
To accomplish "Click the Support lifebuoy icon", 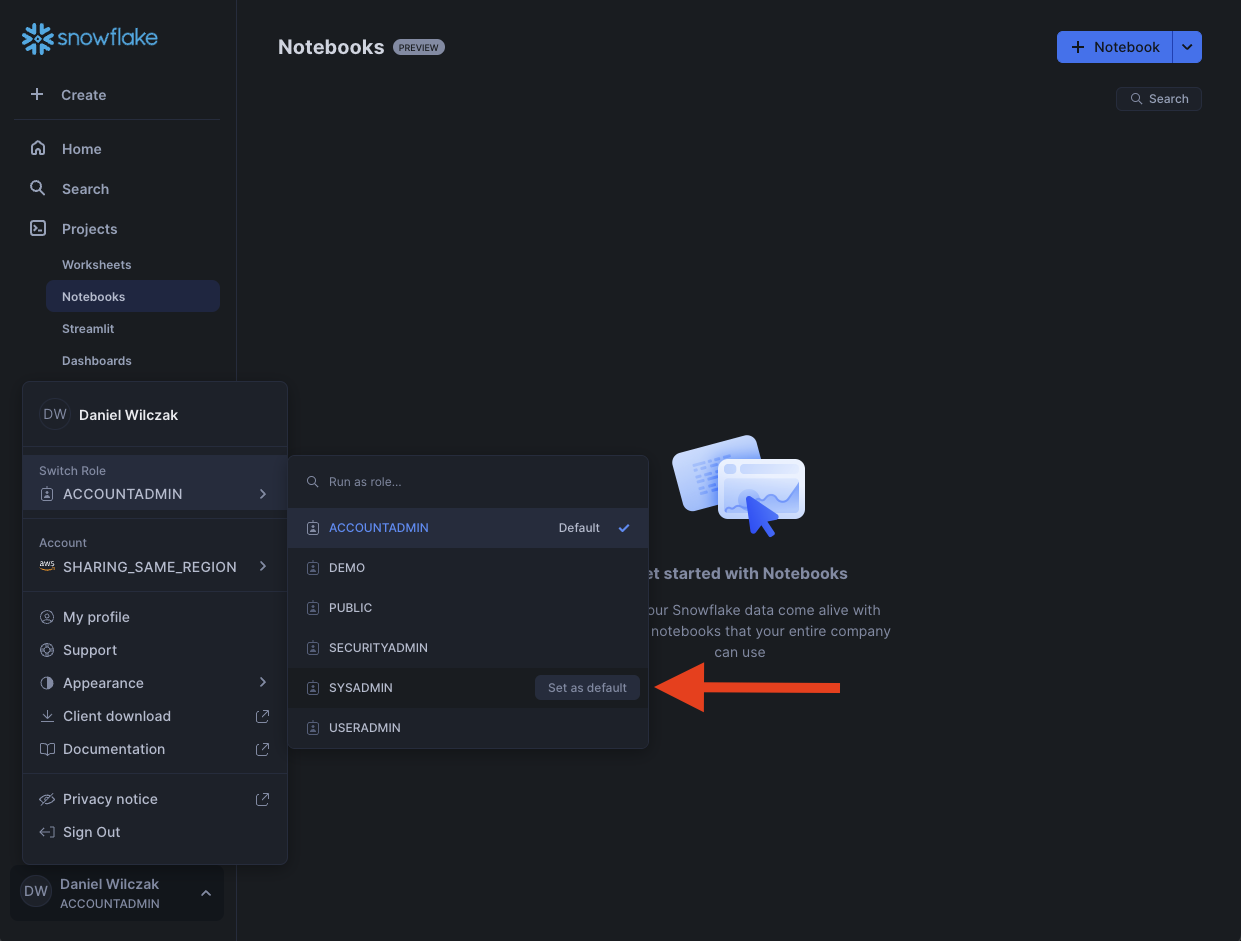I will (46, 650).
